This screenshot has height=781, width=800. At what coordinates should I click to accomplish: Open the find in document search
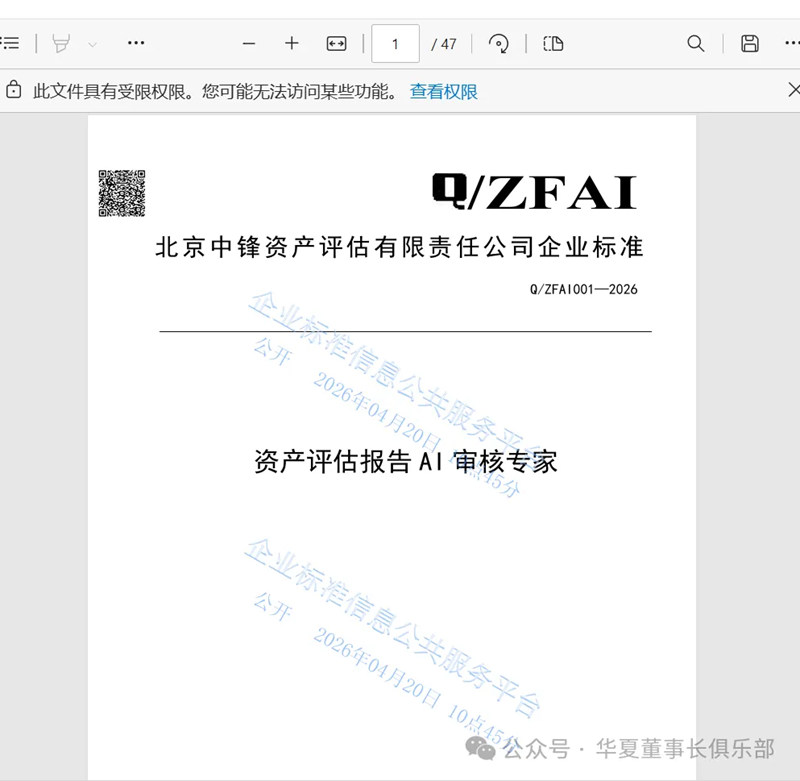click(x=696, y=43)
